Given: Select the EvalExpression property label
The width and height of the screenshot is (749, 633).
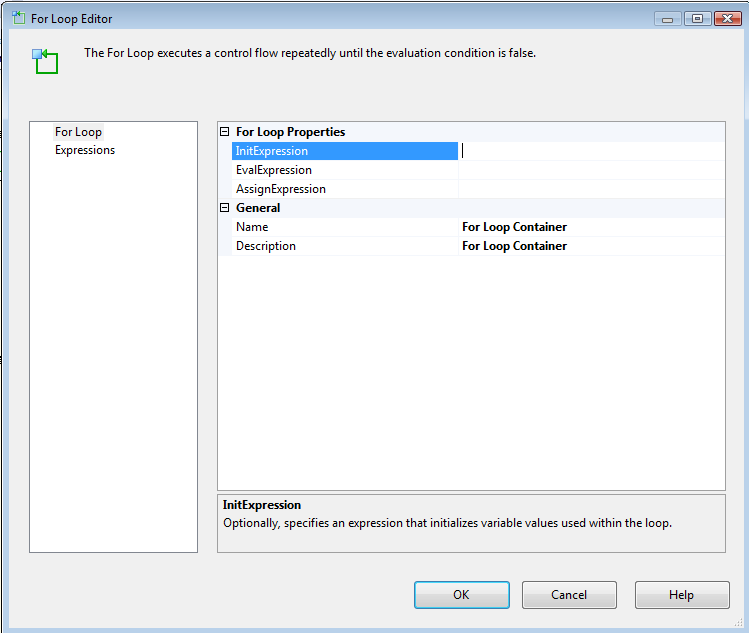Looking at the screenshot, I should [274, 170].
